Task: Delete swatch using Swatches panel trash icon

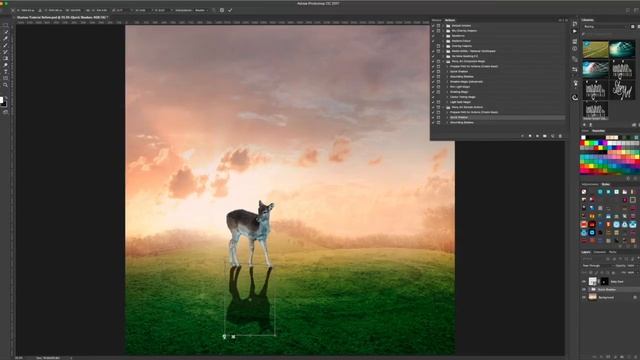Action: tap(636, 178)
